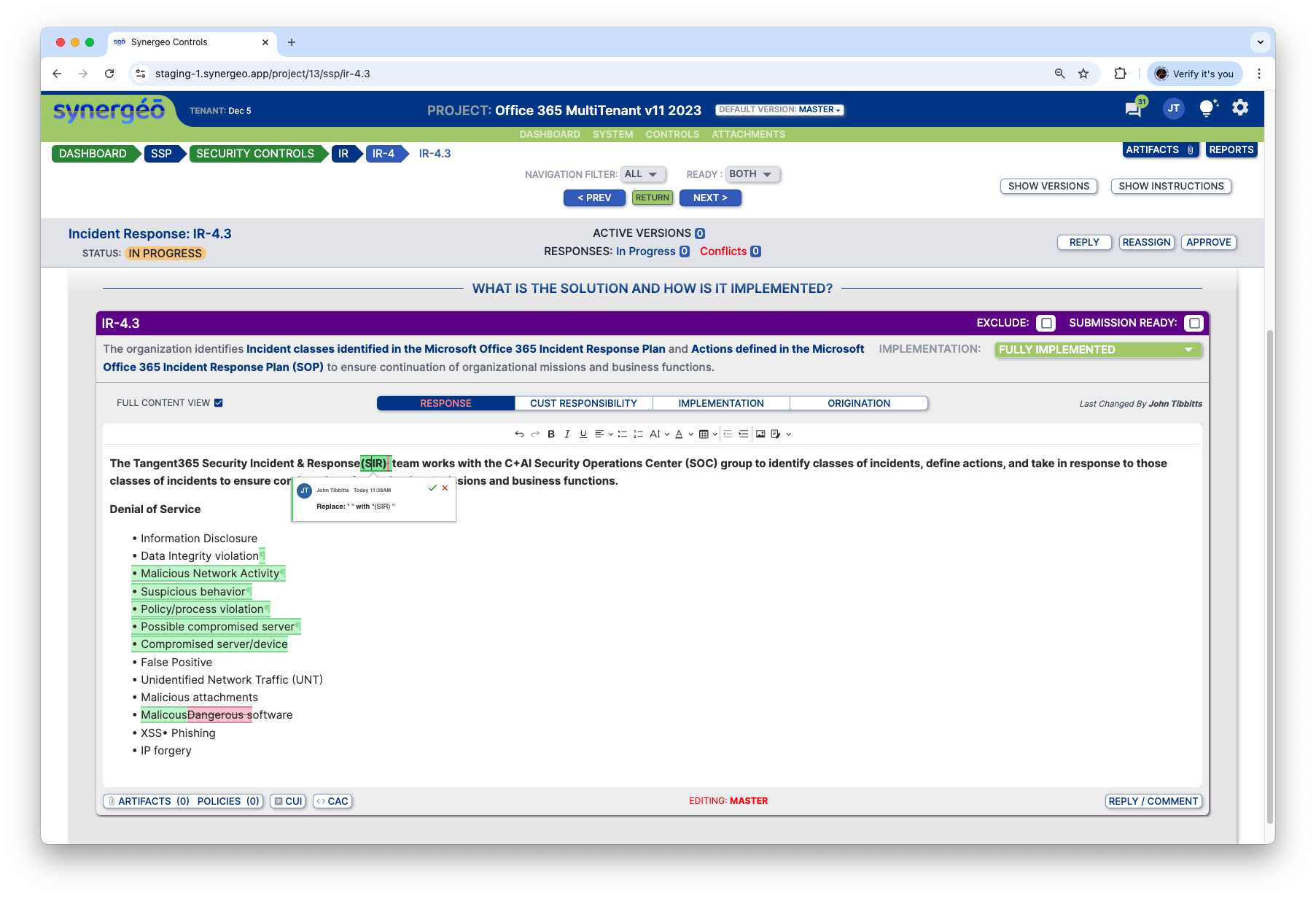Expand the alignment options arrow
The image size is (1316, 898).
pos(610,434)
